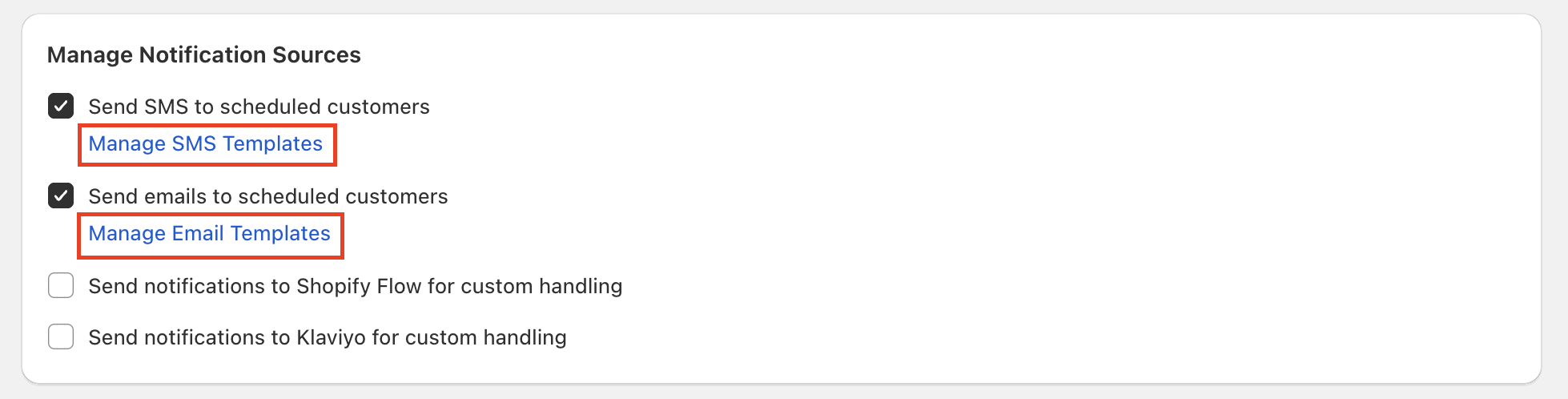Click the word "SMS" in Manage SMS Templates
This screenshot has width=1568, height=399.
(194, 144)
